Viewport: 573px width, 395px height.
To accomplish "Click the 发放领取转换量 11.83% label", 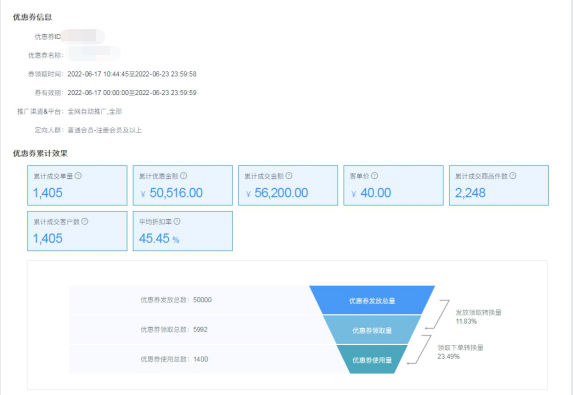I will pos(478,317).
